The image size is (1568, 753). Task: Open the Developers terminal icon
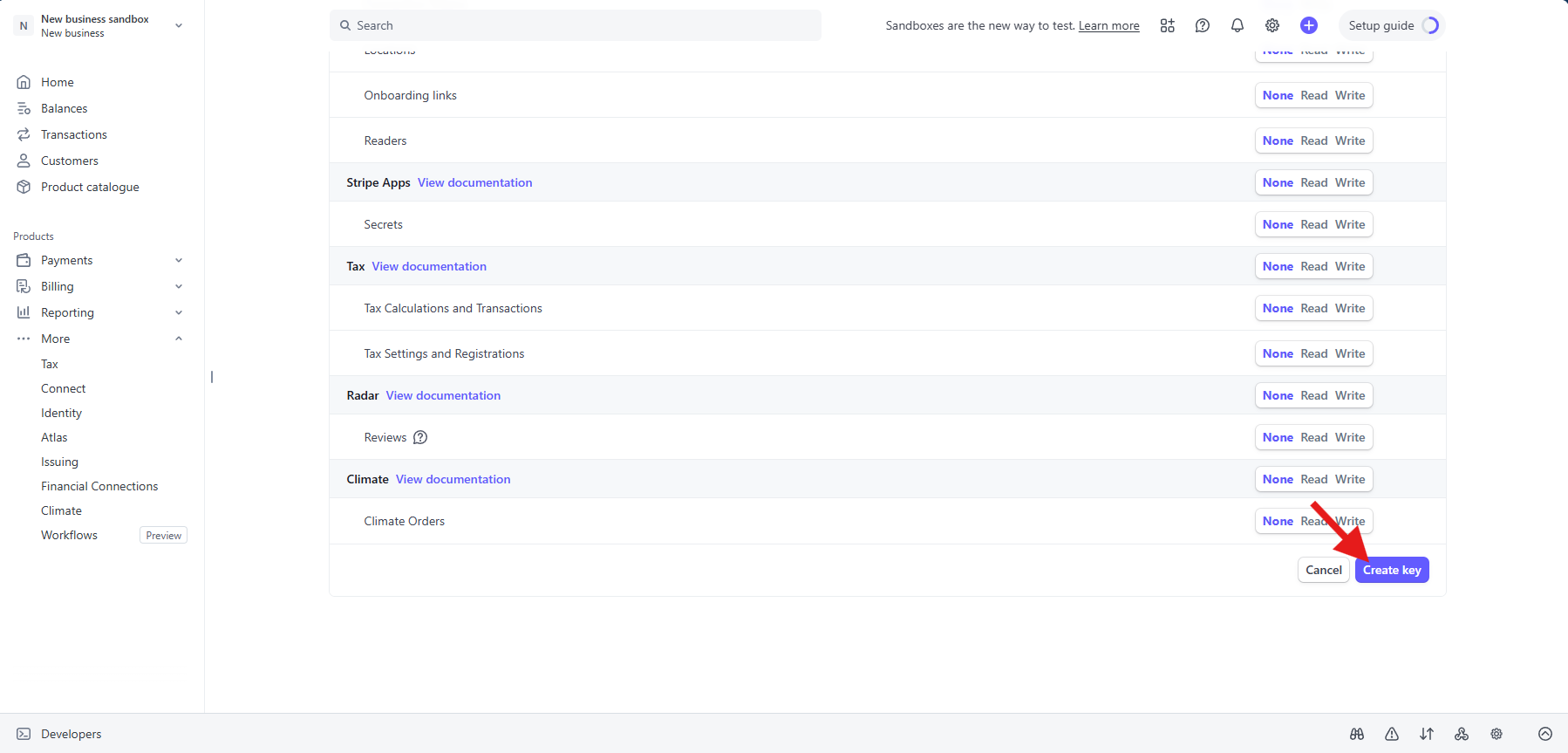click(24, 734)
